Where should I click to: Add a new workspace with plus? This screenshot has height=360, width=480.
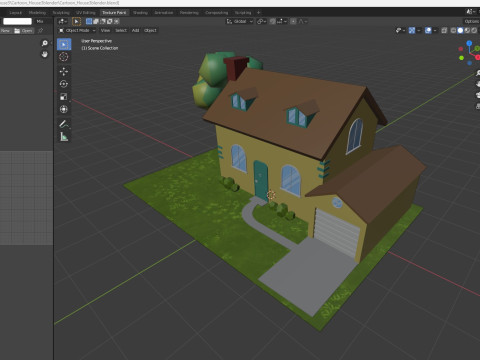click(259, 13)
